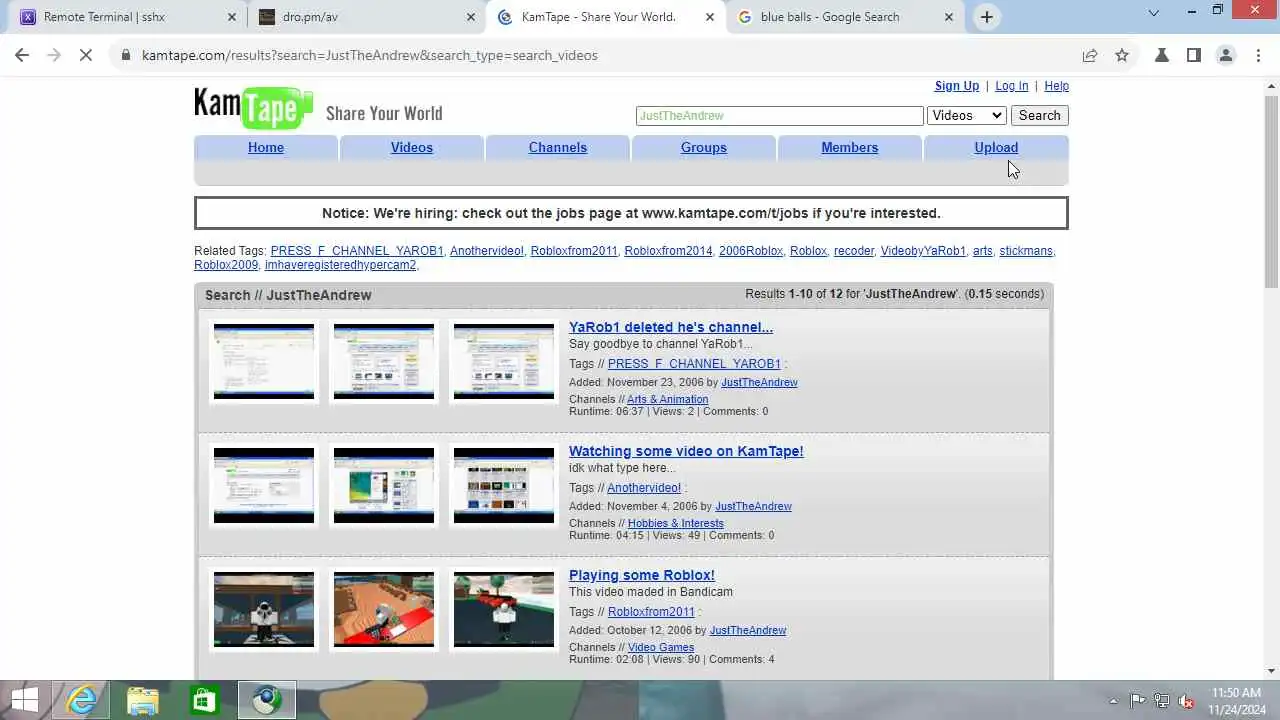Open third thumbnail of YaRob1 deleted video

point(504,361)
